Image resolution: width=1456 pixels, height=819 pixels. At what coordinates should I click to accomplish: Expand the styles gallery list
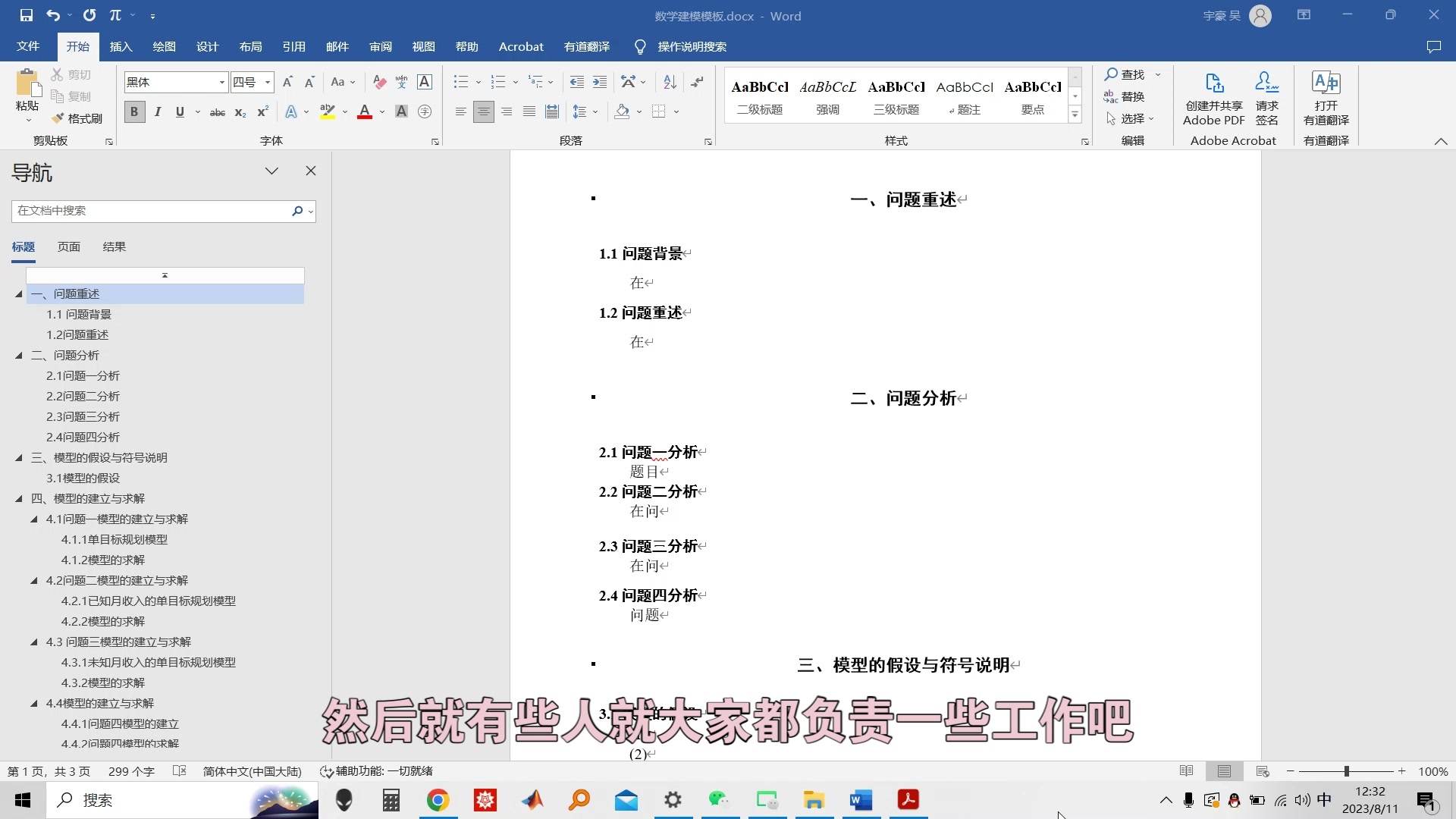pos(1075,115)
